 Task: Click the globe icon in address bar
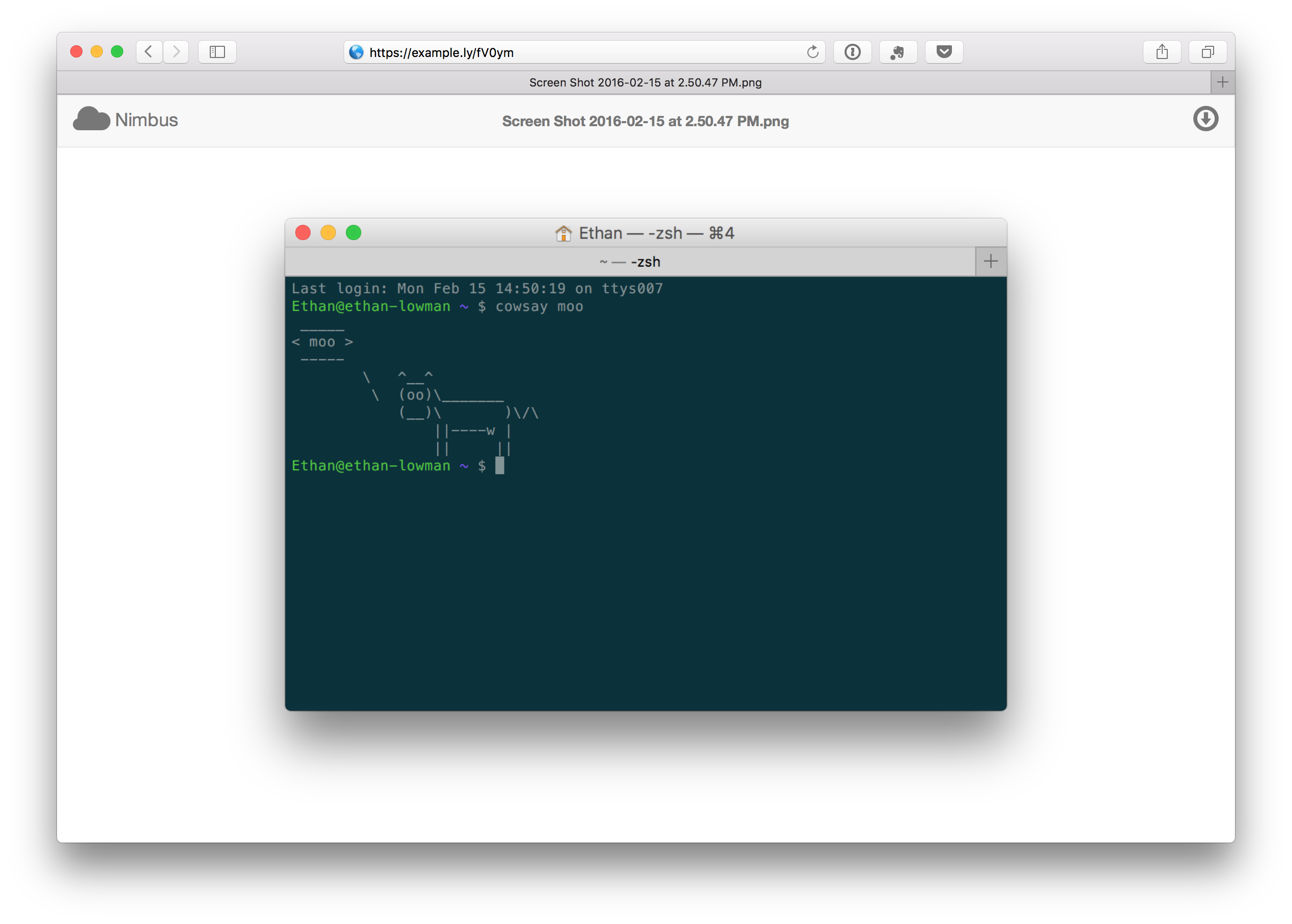click(x=356, y=52)
